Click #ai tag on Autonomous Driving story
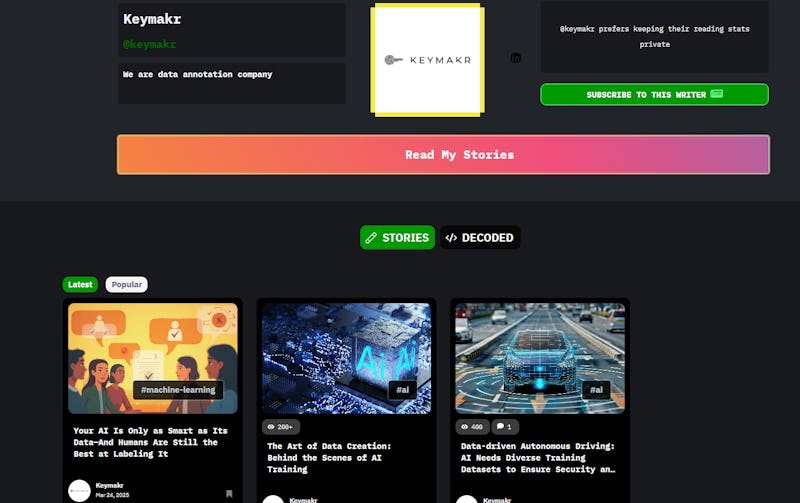 click(596, 390)
